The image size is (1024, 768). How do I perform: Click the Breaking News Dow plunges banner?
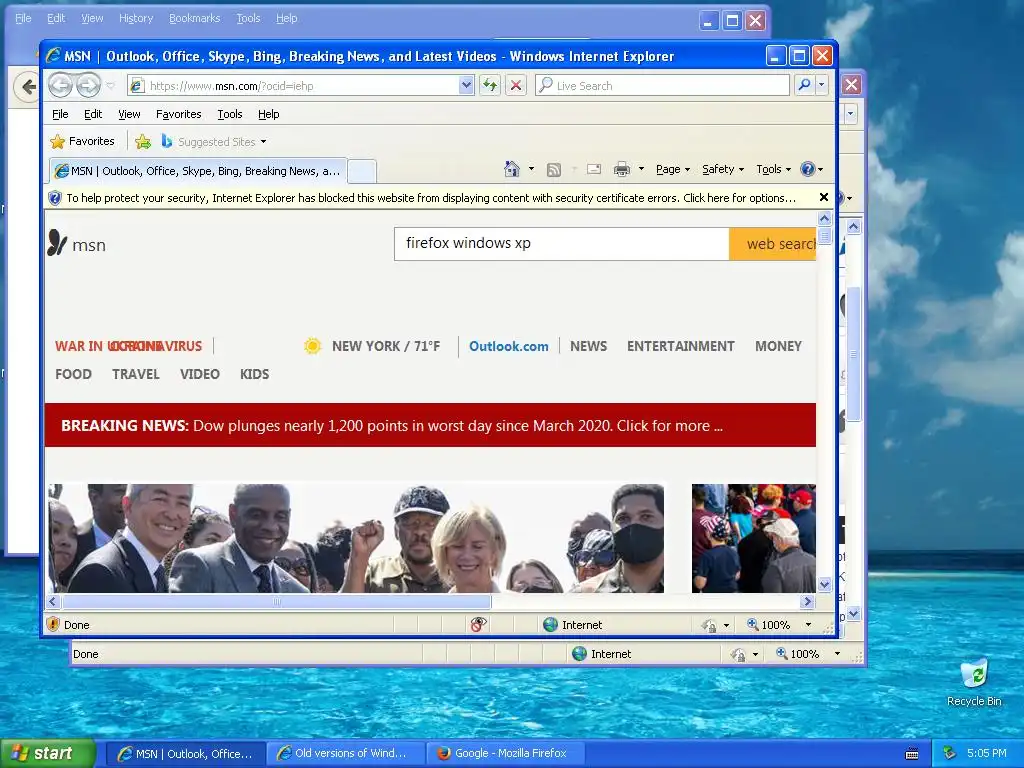pos(430,425)
